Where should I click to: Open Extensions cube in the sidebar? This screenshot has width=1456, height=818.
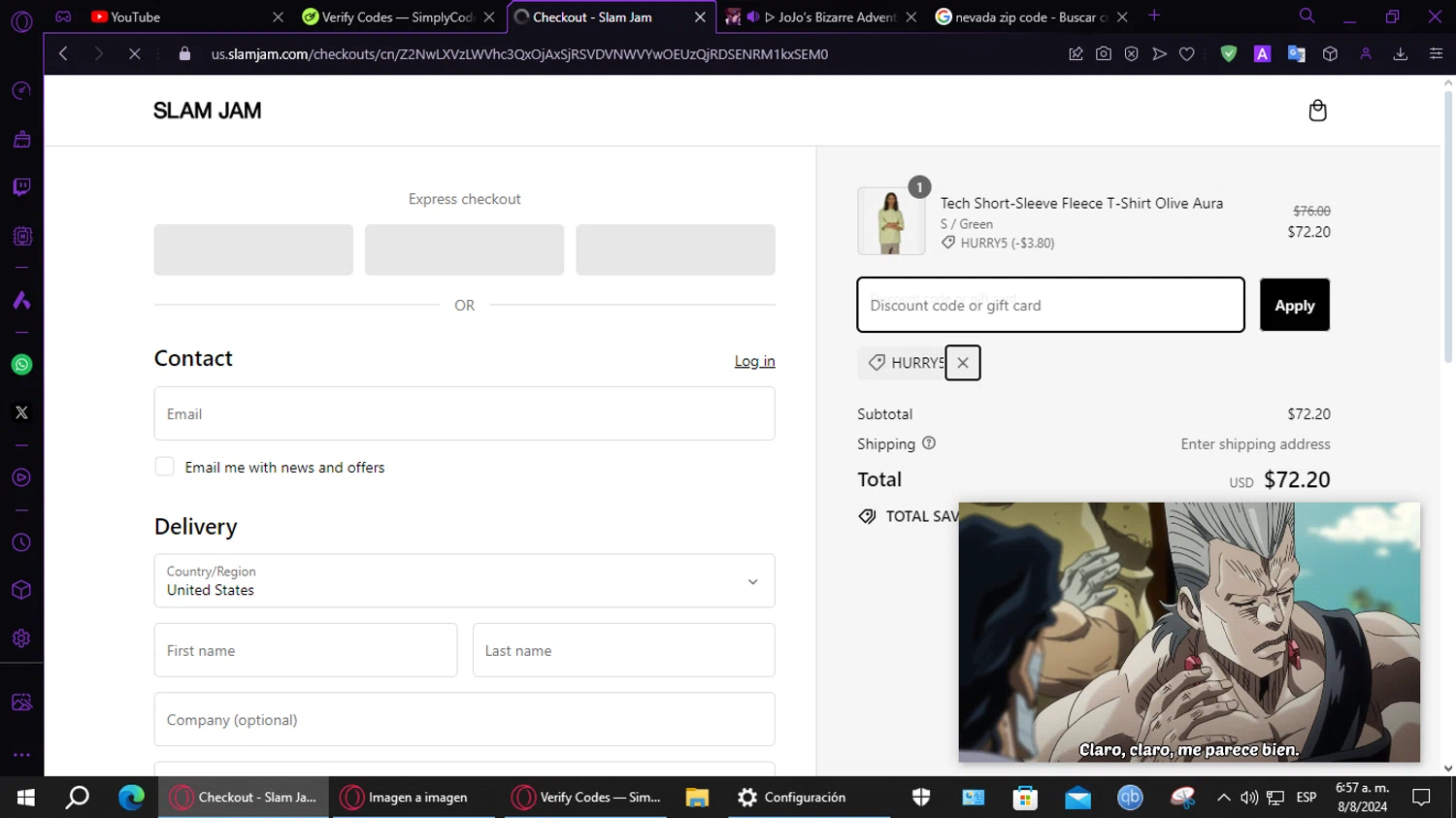[x=21, y=590]
